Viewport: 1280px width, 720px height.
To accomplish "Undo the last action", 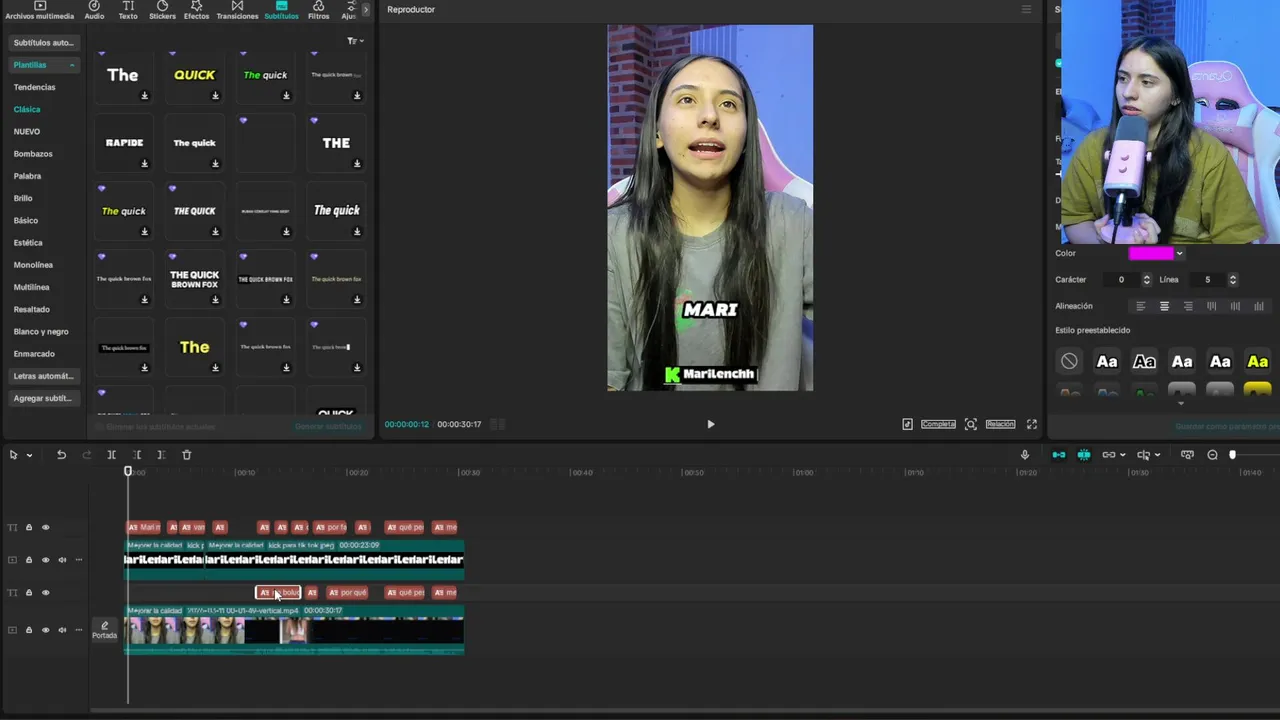I will [x=61, y=455].
